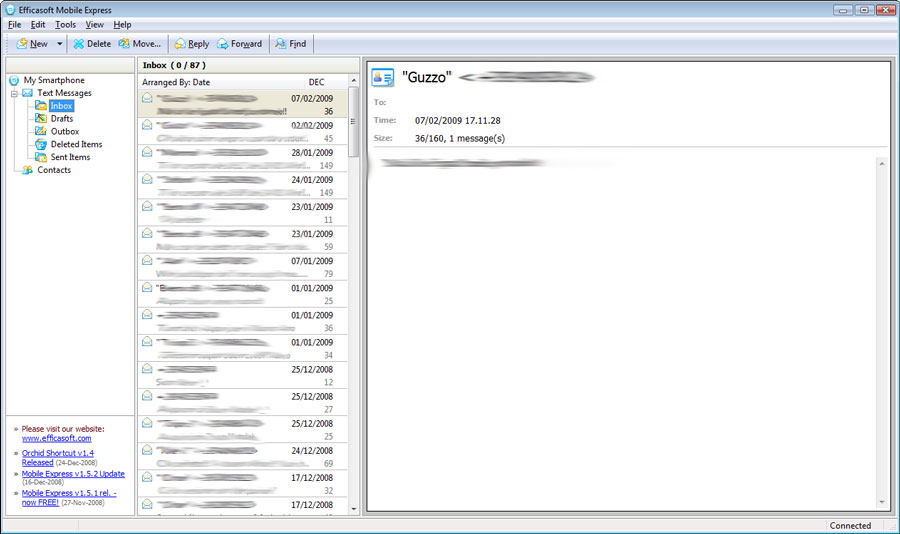The height and width of the screenshot is (534, 900).
Task: Click the Move toolbar button
Action: pos(139,44)
